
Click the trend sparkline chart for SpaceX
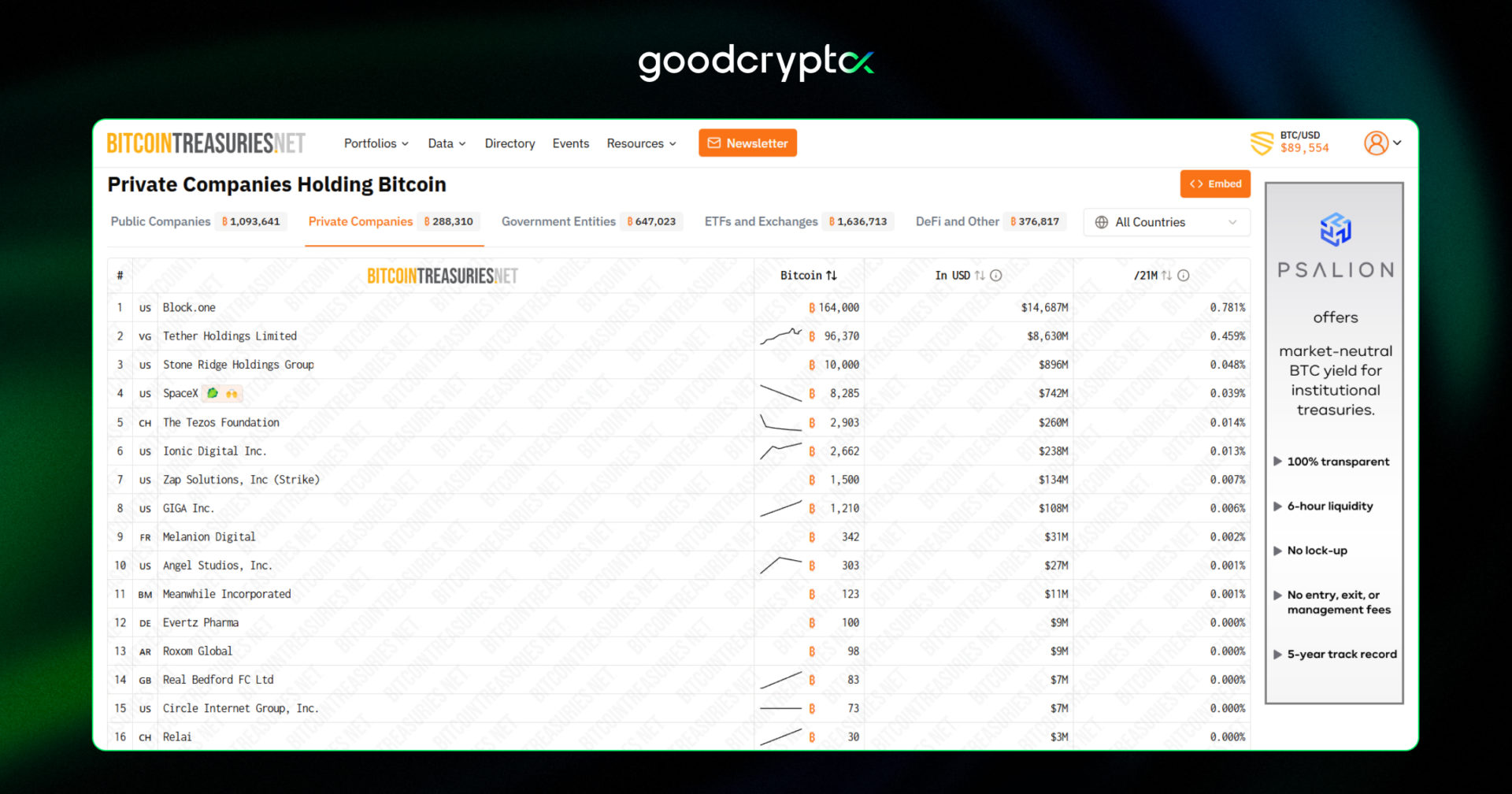click(x=780, y=392)
